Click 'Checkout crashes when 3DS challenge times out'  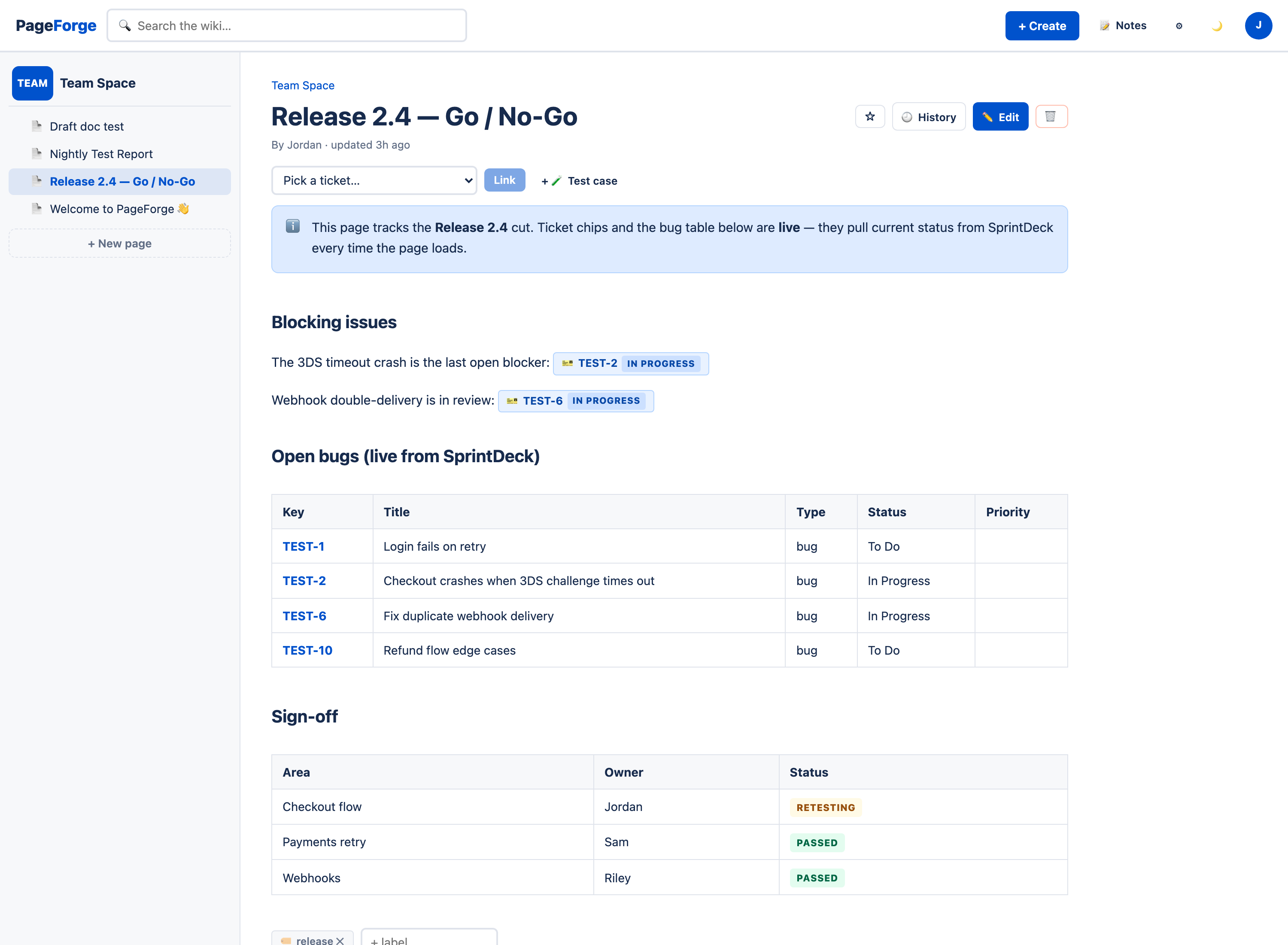(519, 581)
